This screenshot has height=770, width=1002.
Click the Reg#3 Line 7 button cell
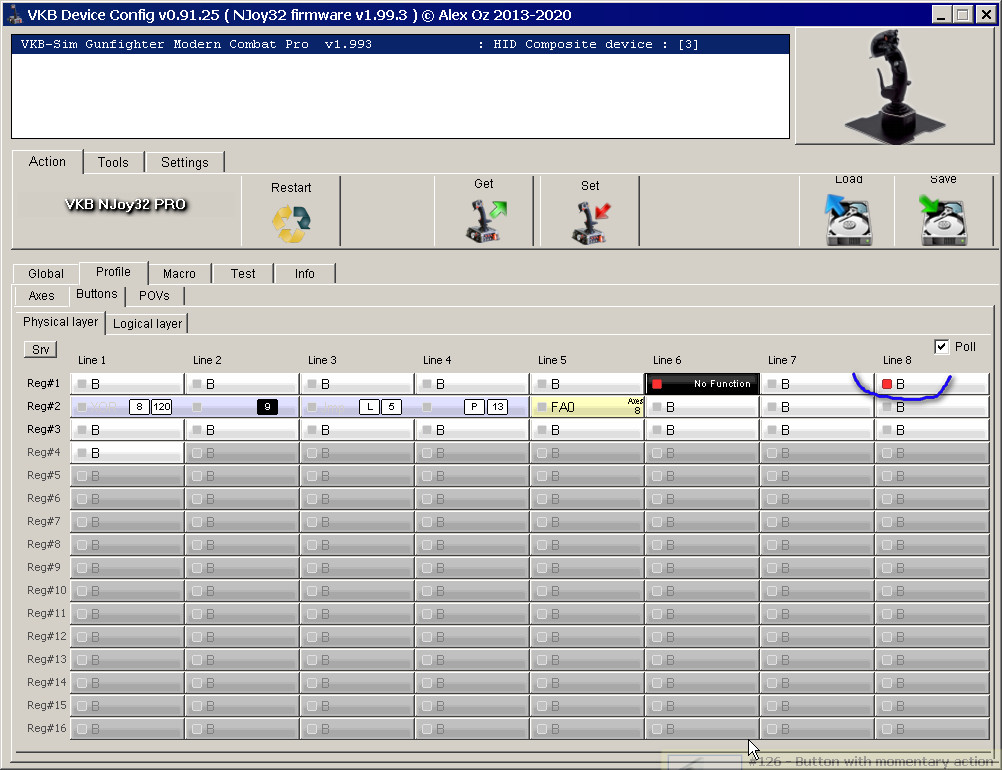(x=817, y=429)
